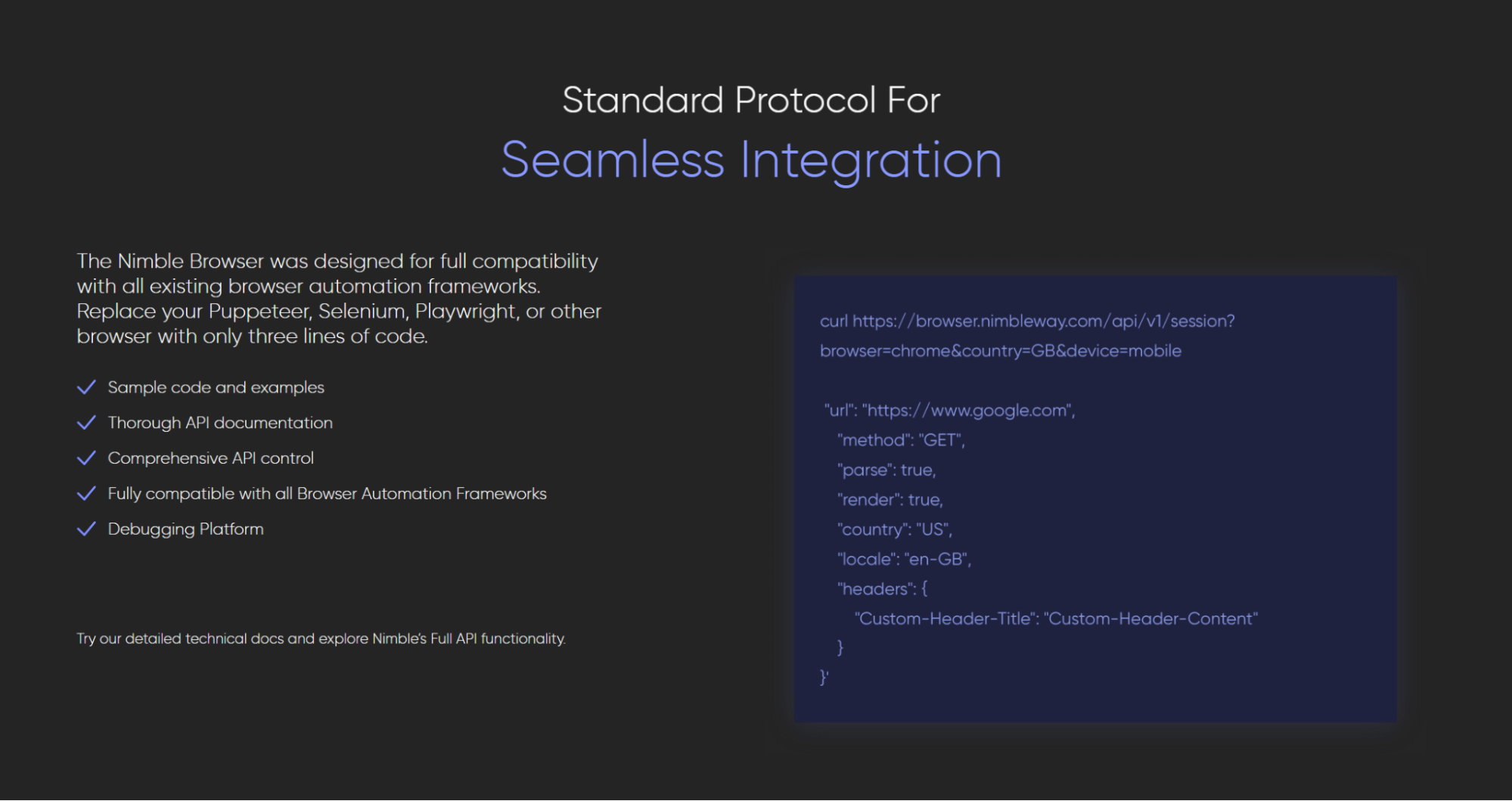Click the "parse": true code line
The width and height of the screenshot is (1512, 801).
coord(886,470)
